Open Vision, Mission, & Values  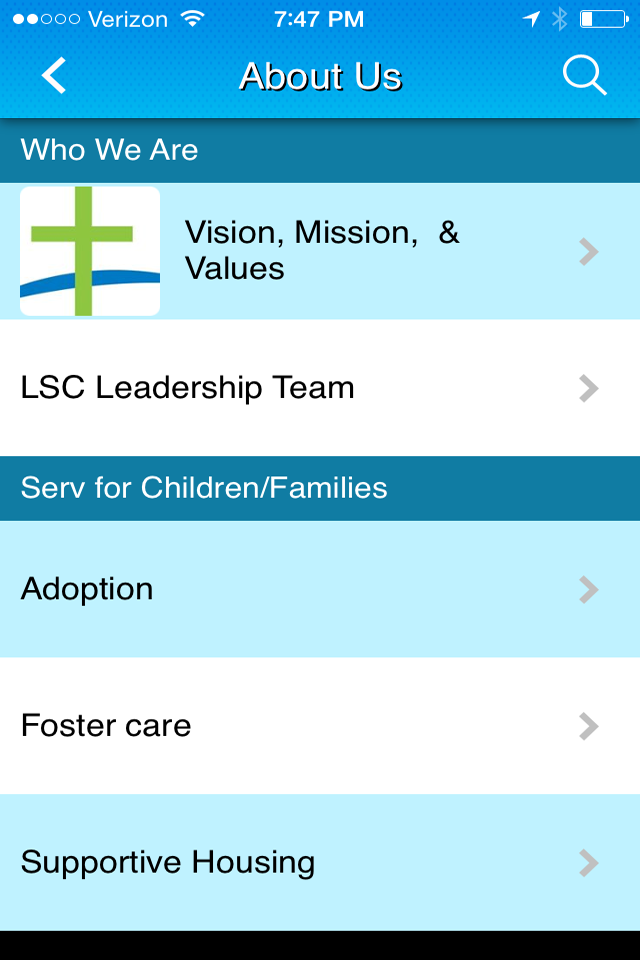[x=322, y=250]
